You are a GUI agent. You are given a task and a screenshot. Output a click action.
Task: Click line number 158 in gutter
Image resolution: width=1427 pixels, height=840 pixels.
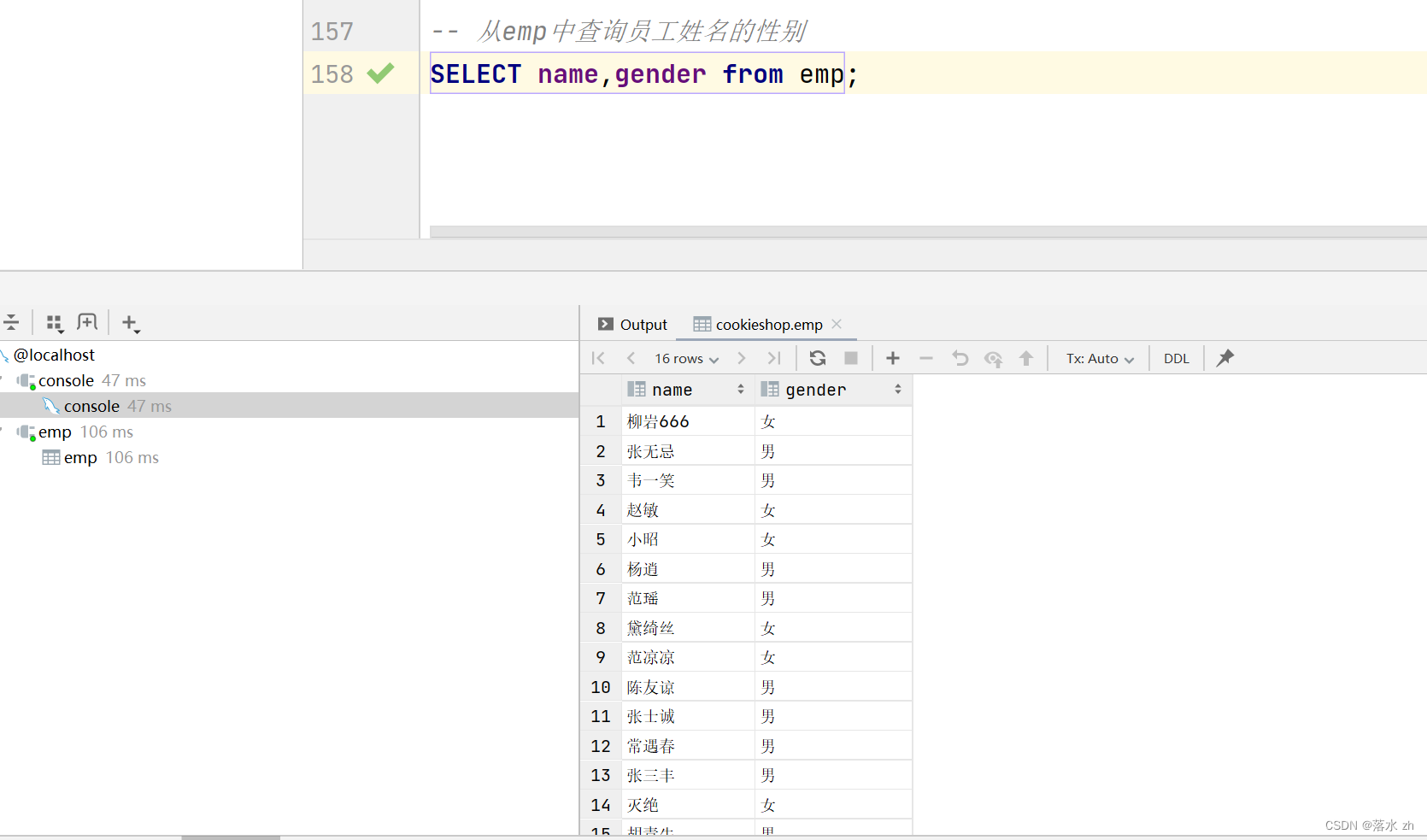point(332,74)
